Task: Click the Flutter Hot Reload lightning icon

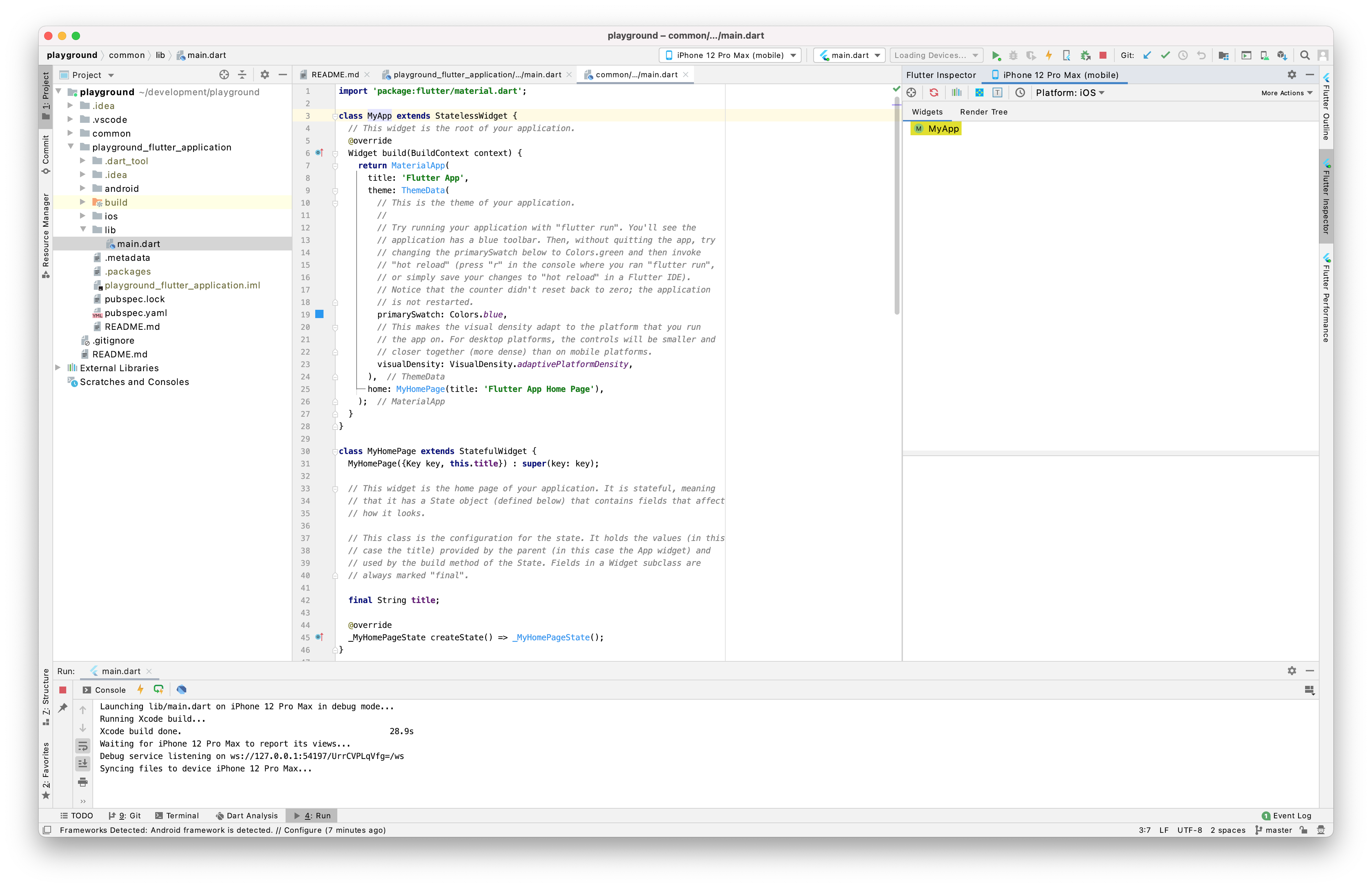Action: click(x=1048, y=55)
